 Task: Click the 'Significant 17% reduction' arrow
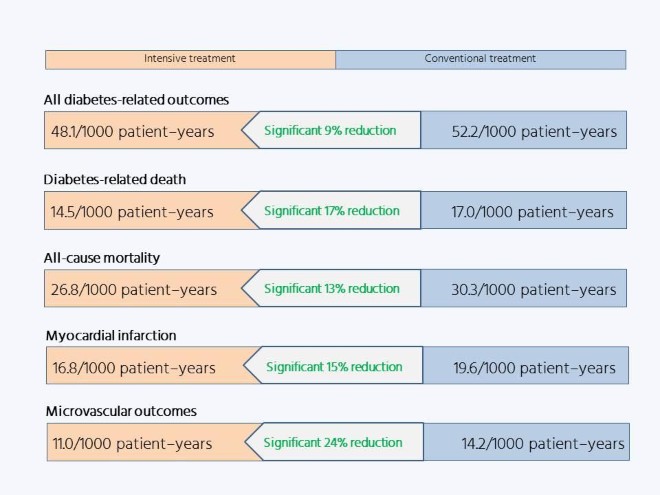click(x=331, y=210)
